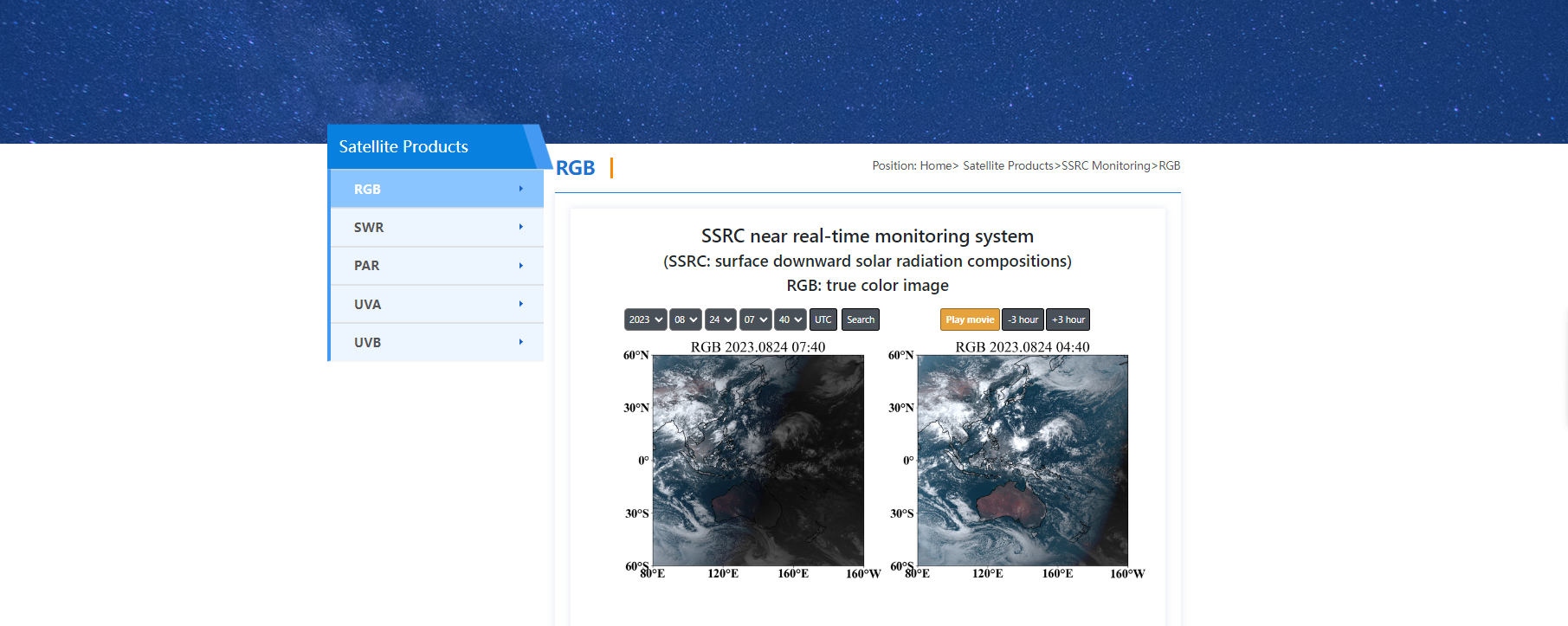This screenshot has height=626, width=1568.
Task: Click the arrow icon beside RGB
Action: pyautogui.click(x=520, y=189)
